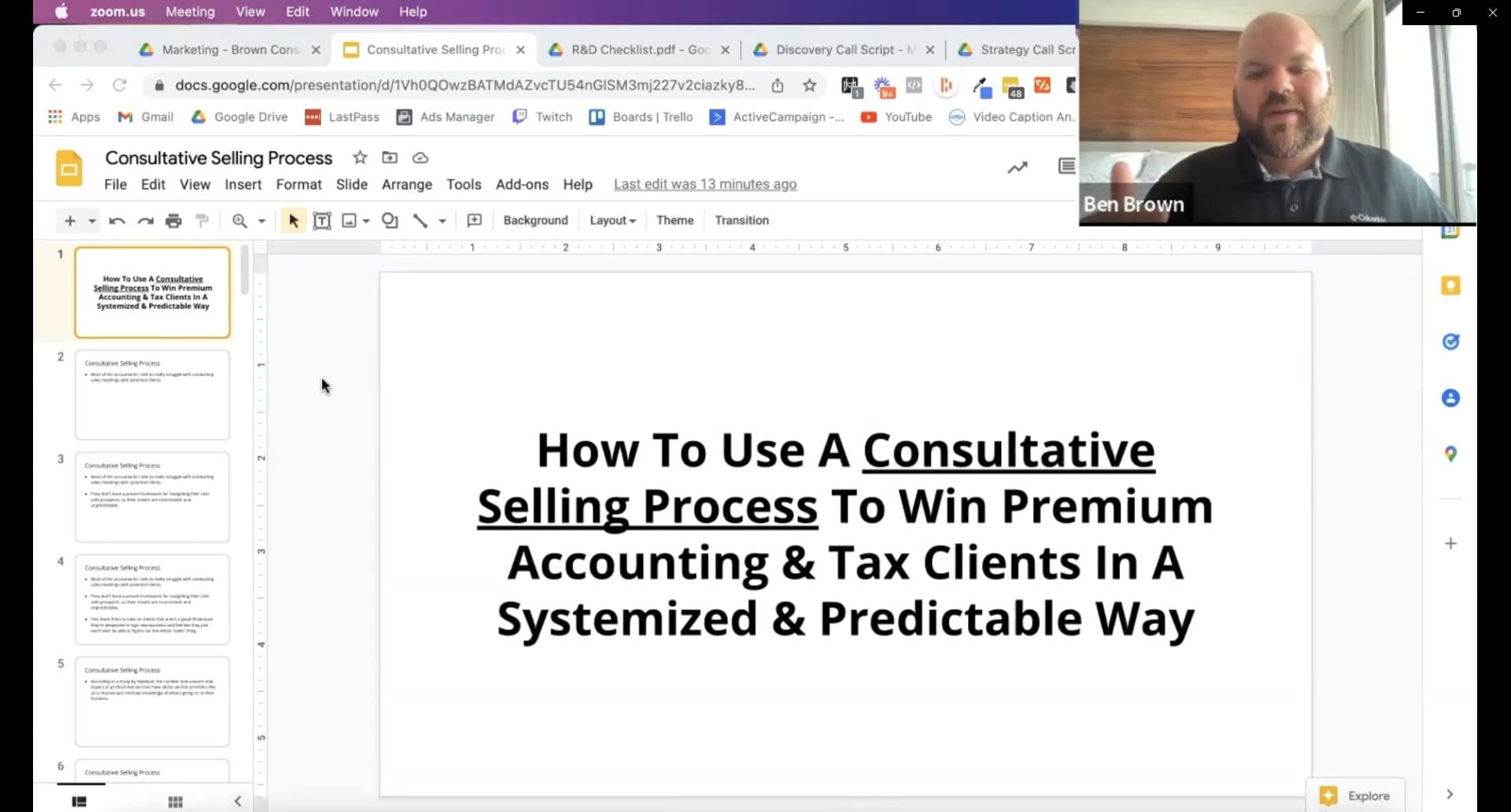Switch slide panel to grid view
The height and width of the screenshot is (812, 1511).
(175, 801)
